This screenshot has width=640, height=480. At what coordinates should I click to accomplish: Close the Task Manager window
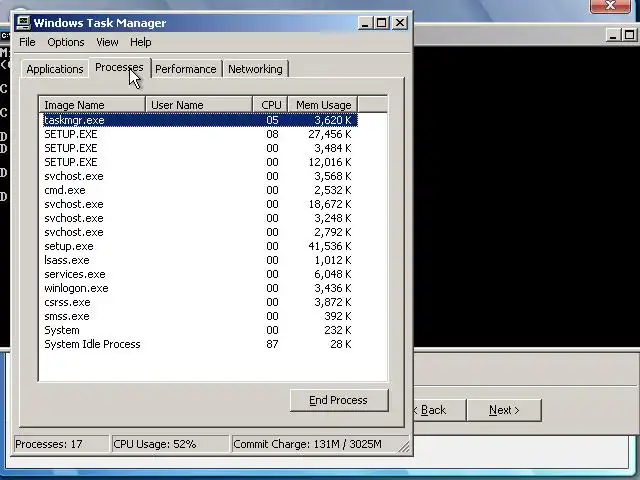(x=400, y=23)
